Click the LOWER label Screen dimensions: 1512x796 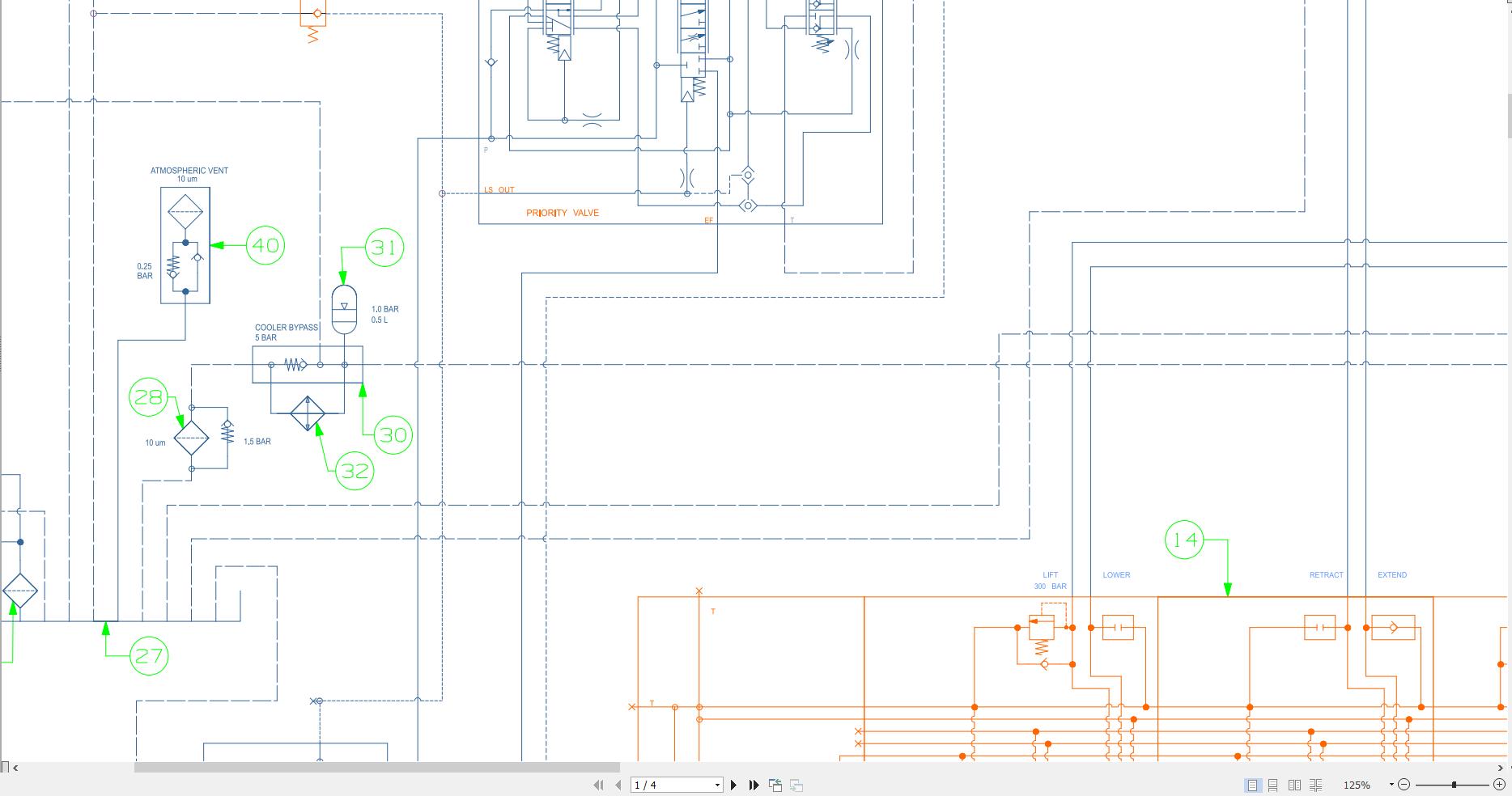[x=1116, y=575]
